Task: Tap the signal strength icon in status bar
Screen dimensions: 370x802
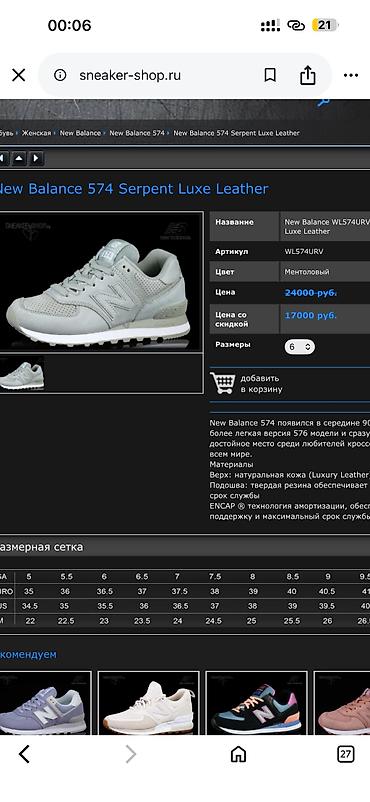Action: point(270,26)
